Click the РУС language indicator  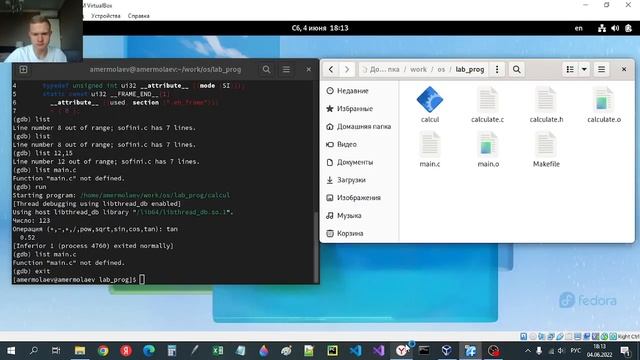pos(576,351)
